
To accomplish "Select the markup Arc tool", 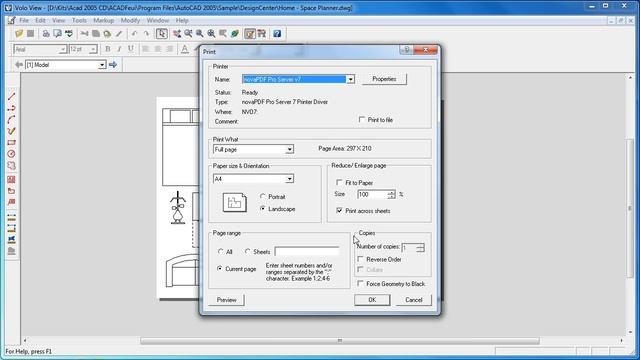I will pyautogui.click(x=11, y=120).
